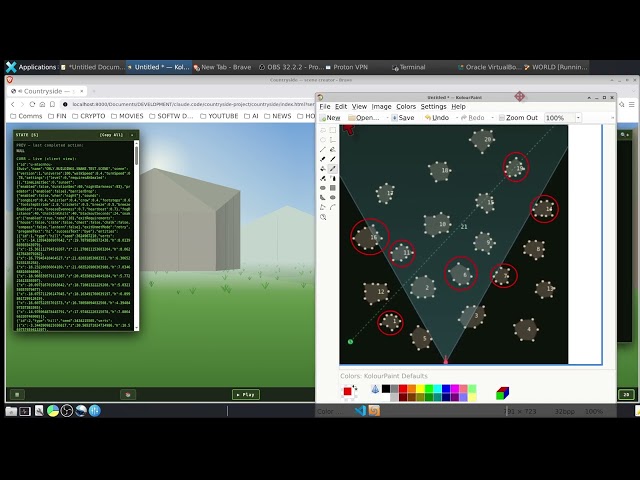Click the foreground/background color indicator

tap(348, 392)
